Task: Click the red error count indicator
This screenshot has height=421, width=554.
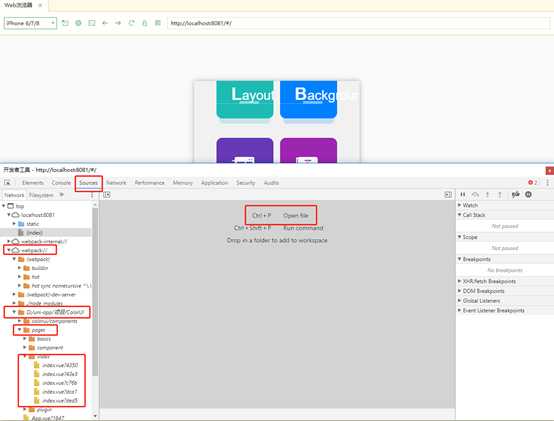Action: pyautogui.click(x=533, y=183)
